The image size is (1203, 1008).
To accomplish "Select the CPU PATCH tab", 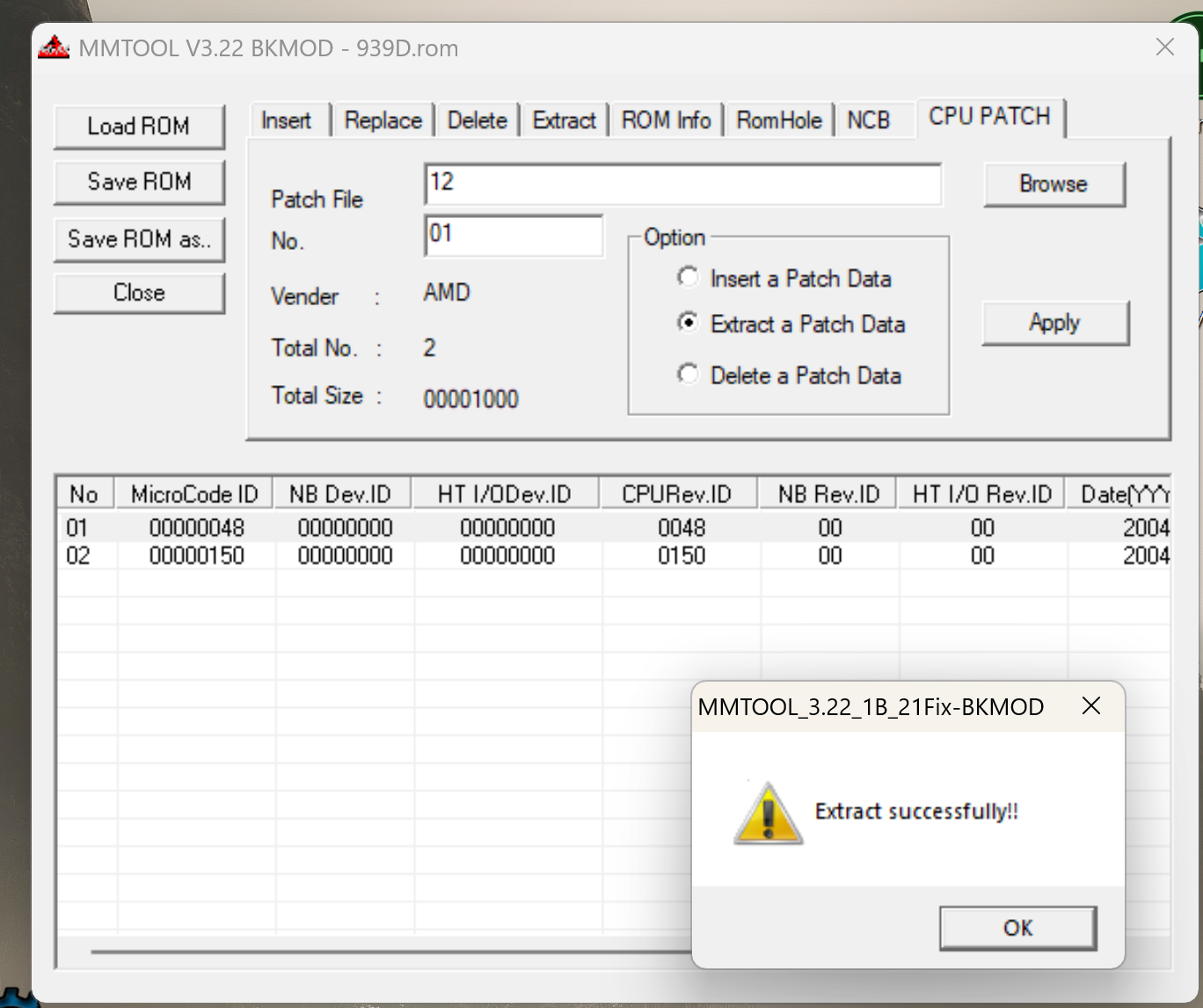I will point(990,117).
